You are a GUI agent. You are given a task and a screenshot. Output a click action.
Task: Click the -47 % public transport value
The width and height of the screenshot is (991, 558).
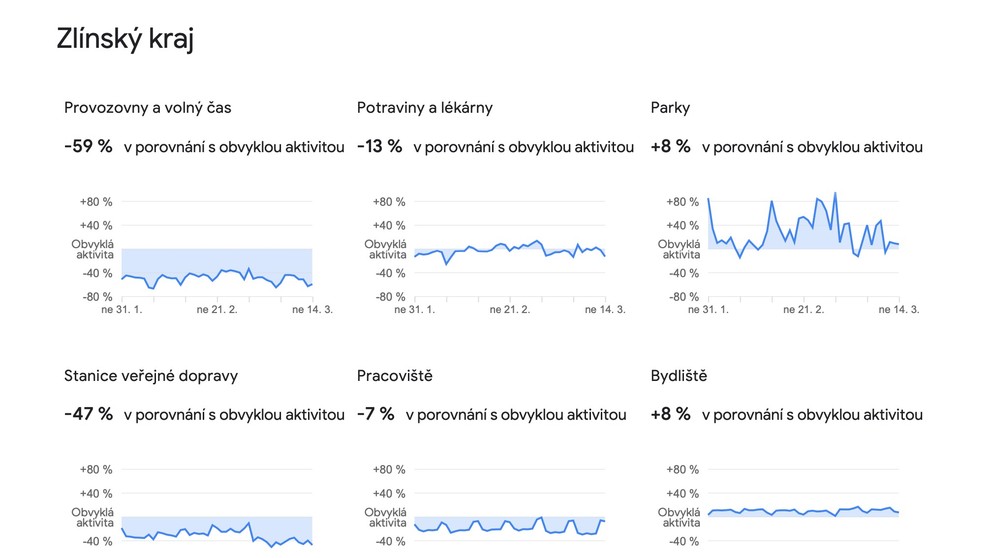pyautogui.click(x=88, y=414)
